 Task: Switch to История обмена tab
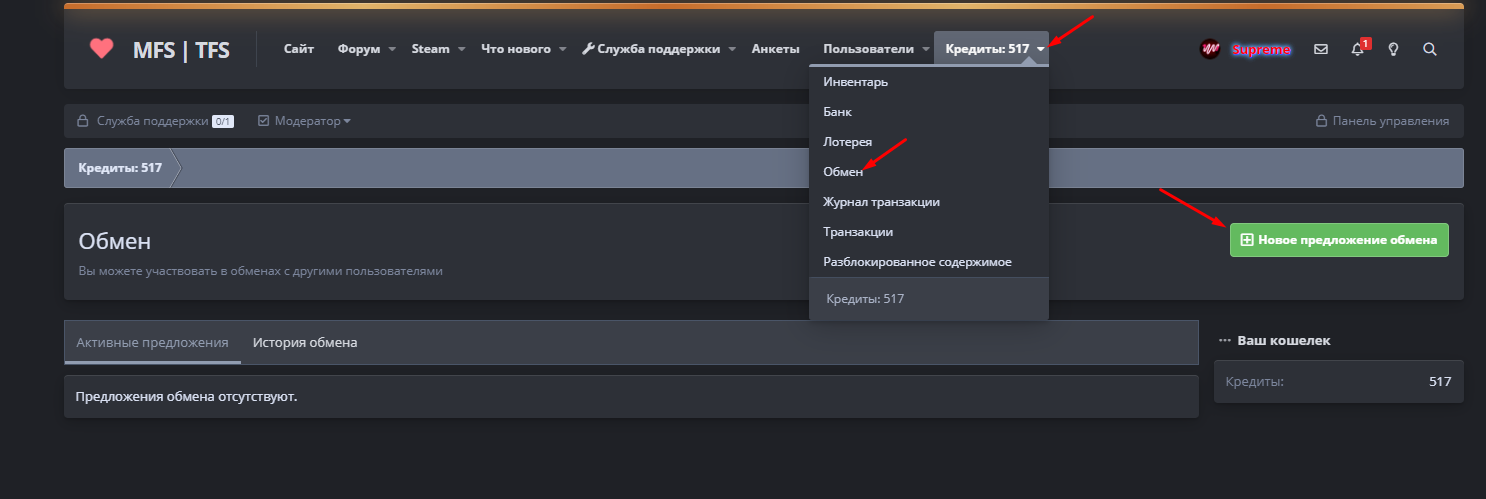point(305,342)
